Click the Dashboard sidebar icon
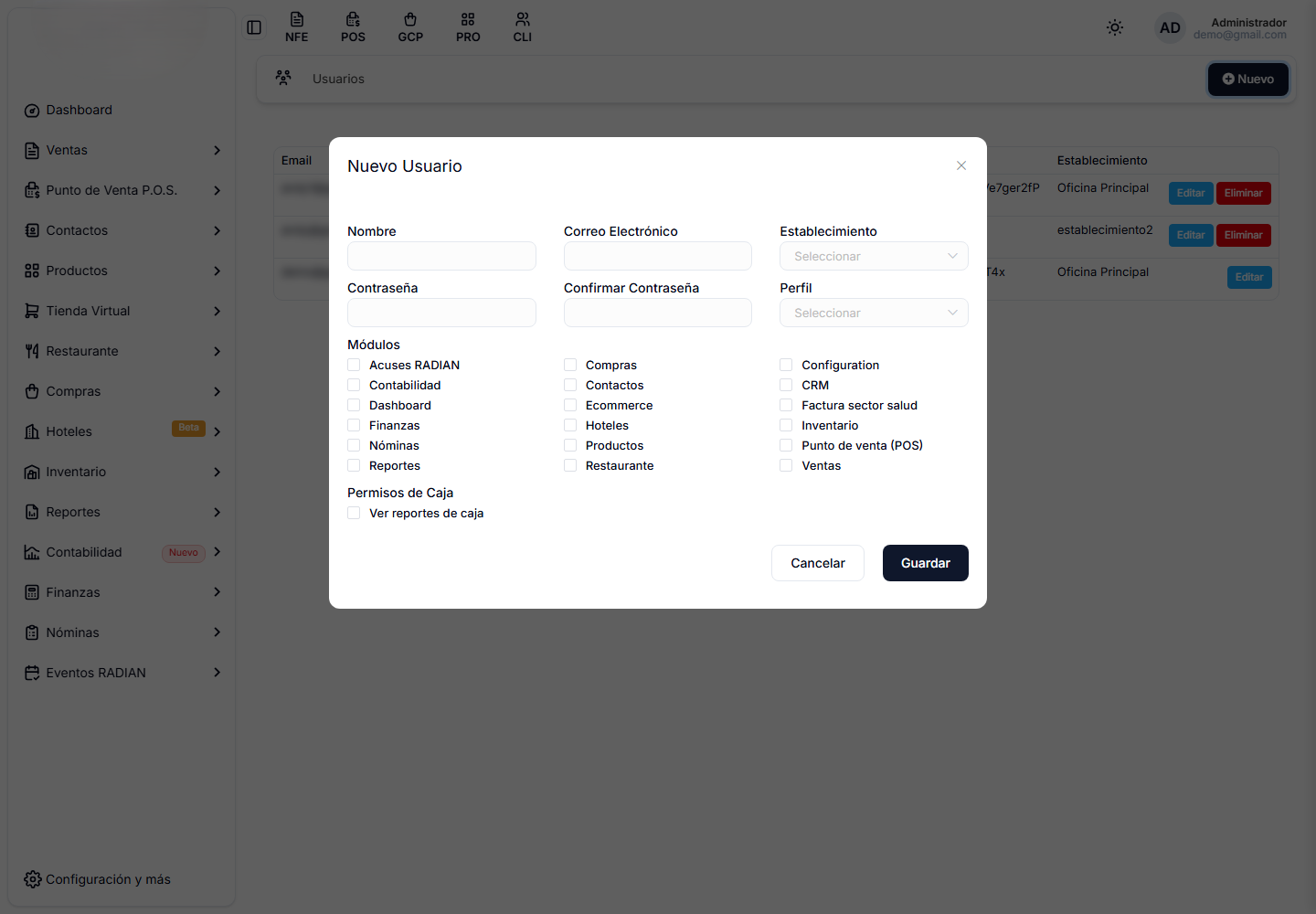This screenshot has width=1316, height=914. pos(32,111)
